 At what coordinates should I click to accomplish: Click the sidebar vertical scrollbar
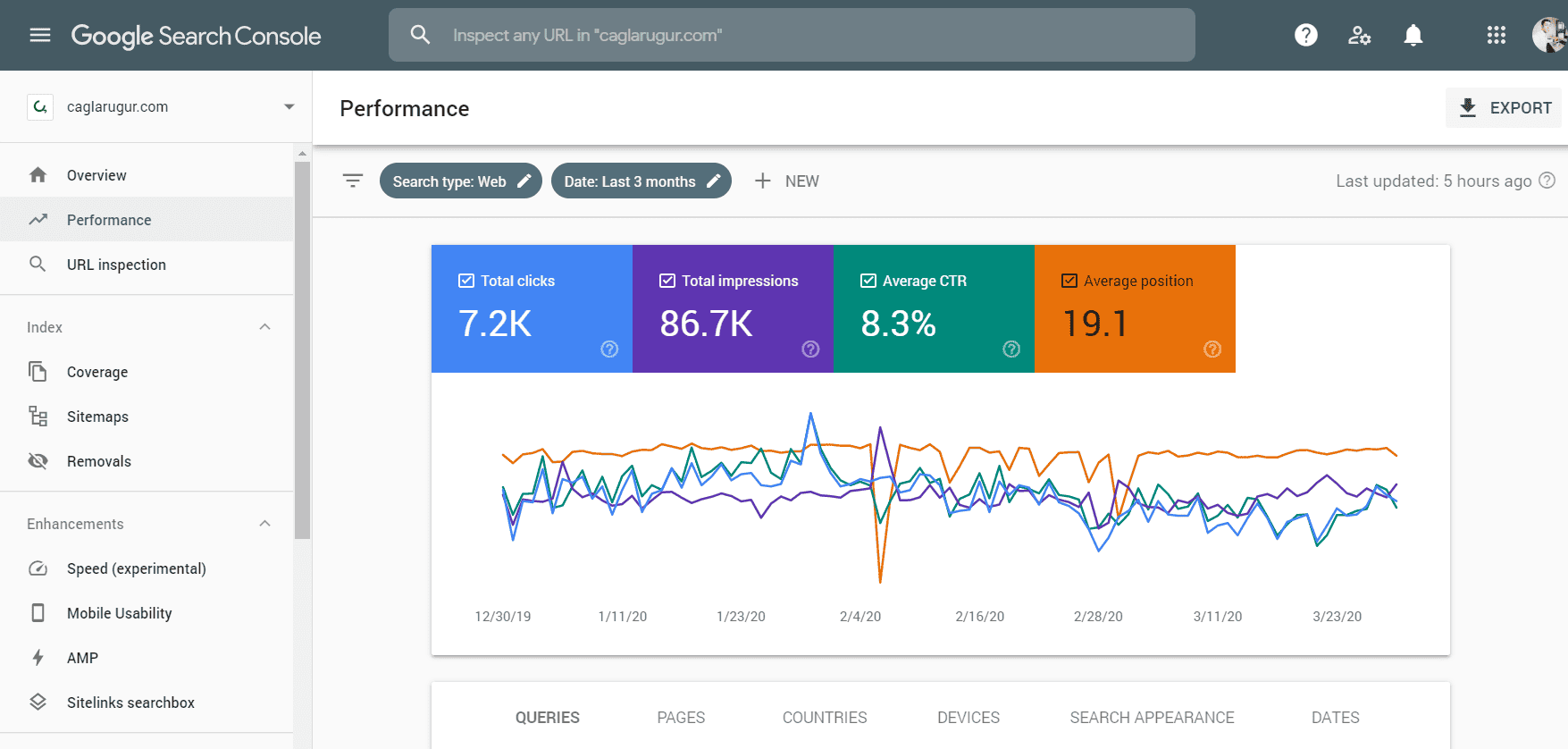(x=302, y=349)
